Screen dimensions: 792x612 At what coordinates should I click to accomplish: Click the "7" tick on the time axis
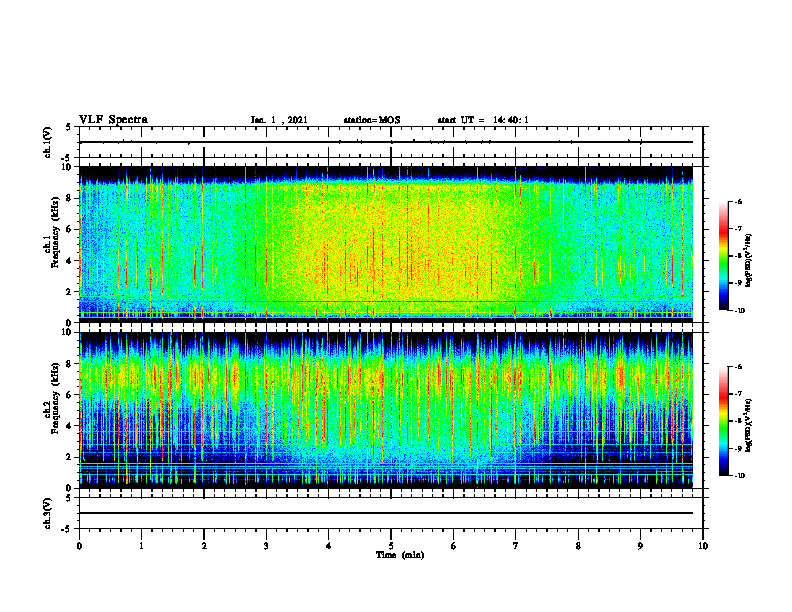516,546
